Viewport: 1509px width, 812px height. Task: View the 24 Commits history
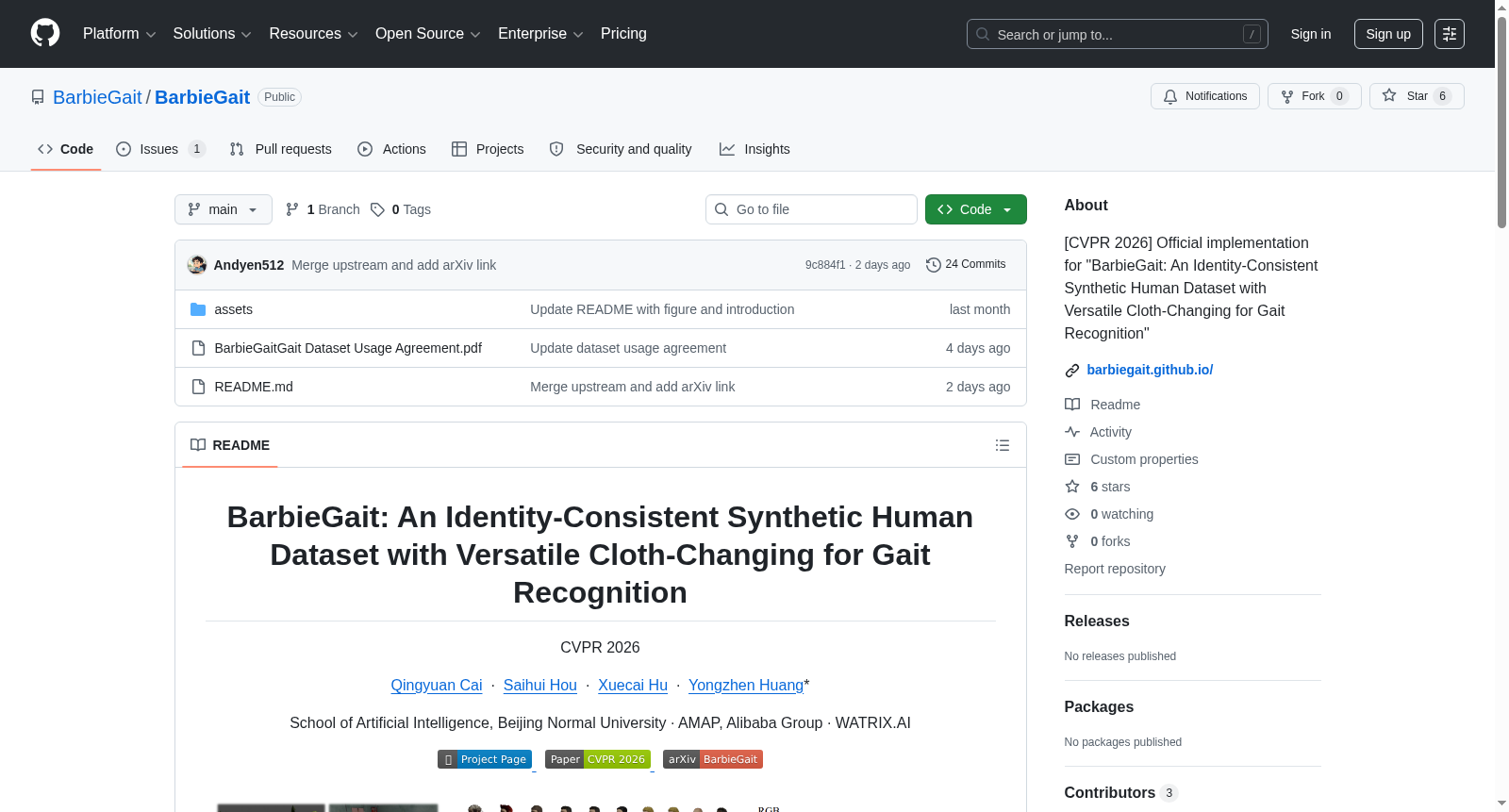(x=966, y=265)
